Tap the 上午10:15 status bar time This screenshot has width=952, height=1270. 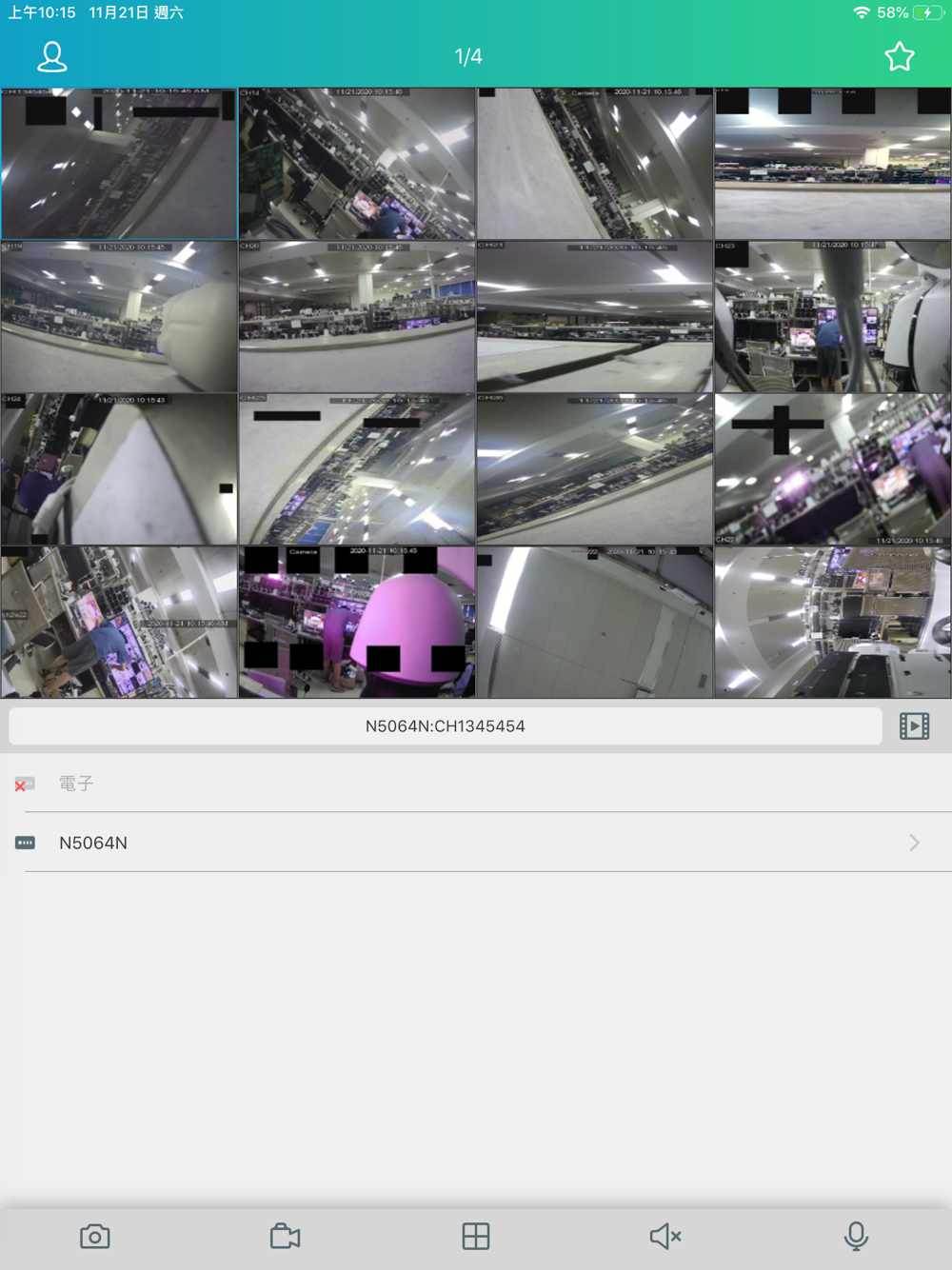click(42, 12)
